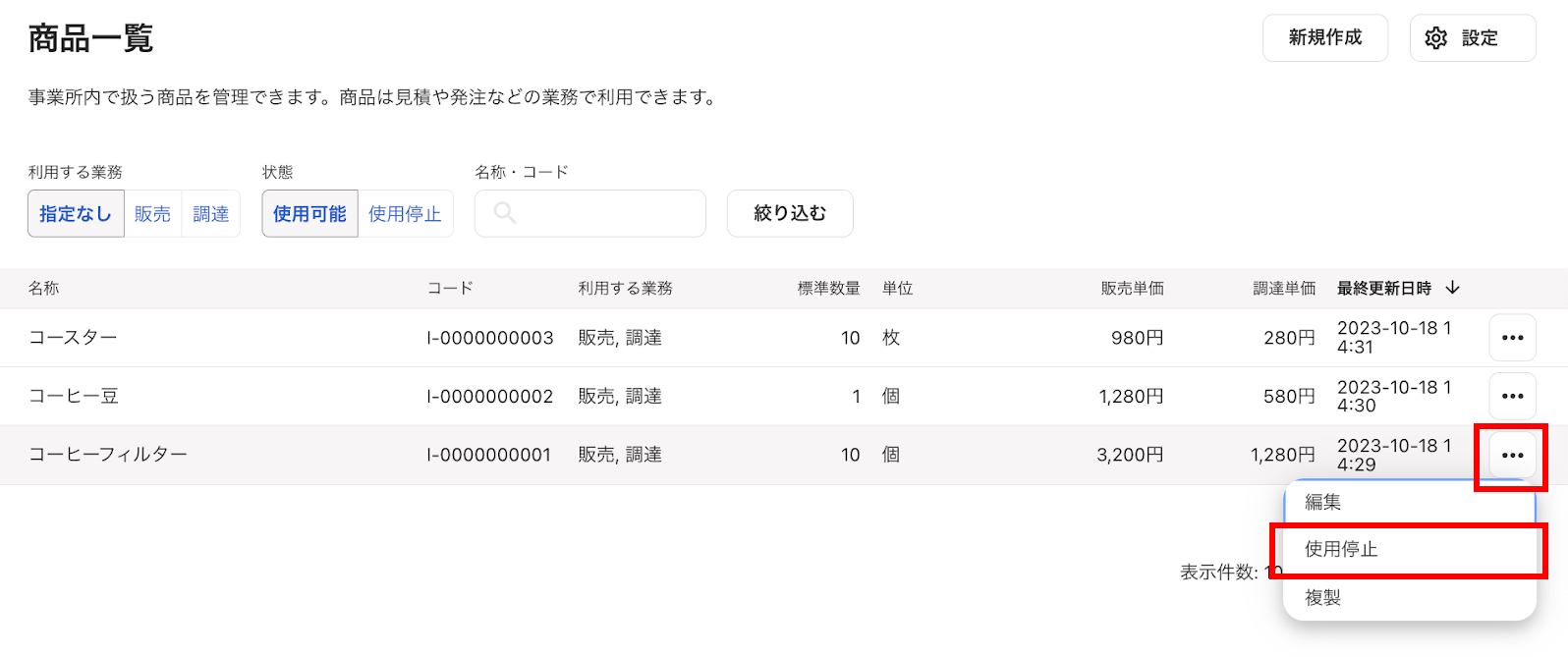Click the three-dot menu for コーヒーフィルター row
Screen dimensions: 1568x657
point(1513,456)
